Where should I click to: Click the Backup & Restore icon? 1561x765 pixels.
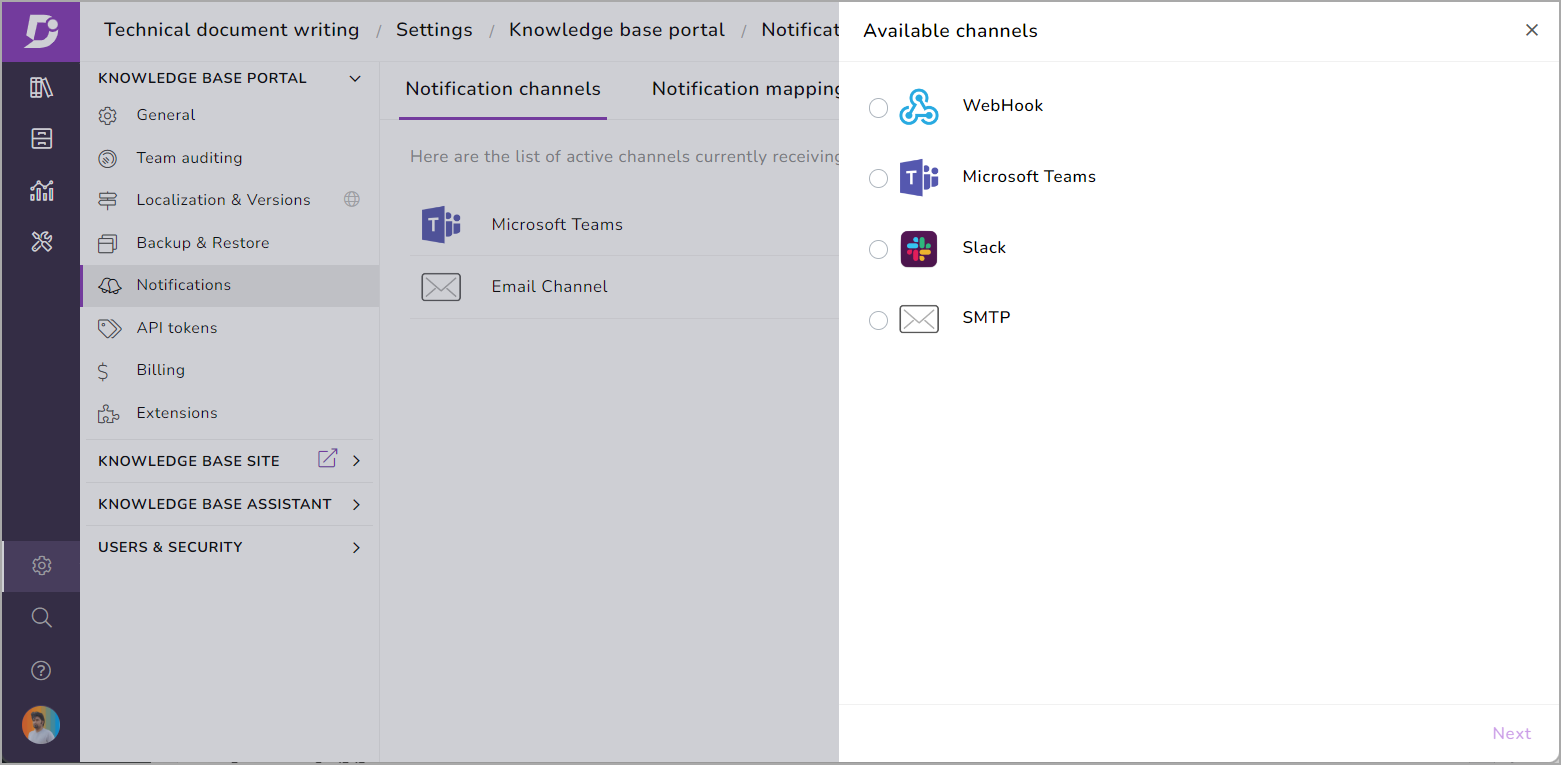tap(108, 243)
